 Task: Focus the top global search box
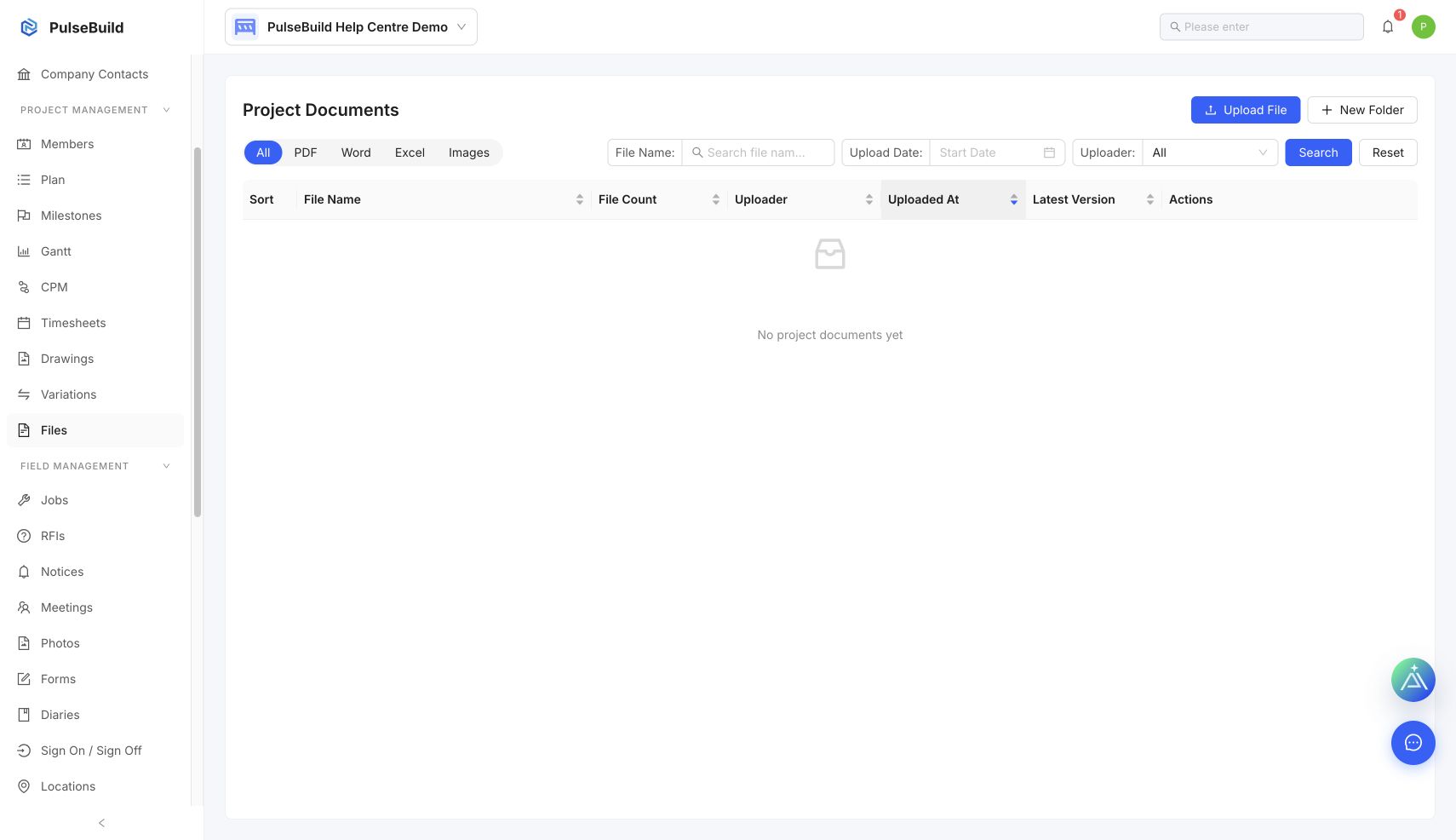[1262, 26]
